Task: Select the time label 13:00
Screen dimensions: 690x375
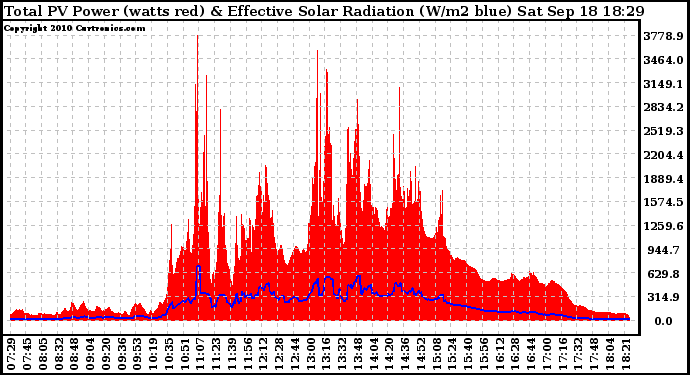Action: [311, 354]
